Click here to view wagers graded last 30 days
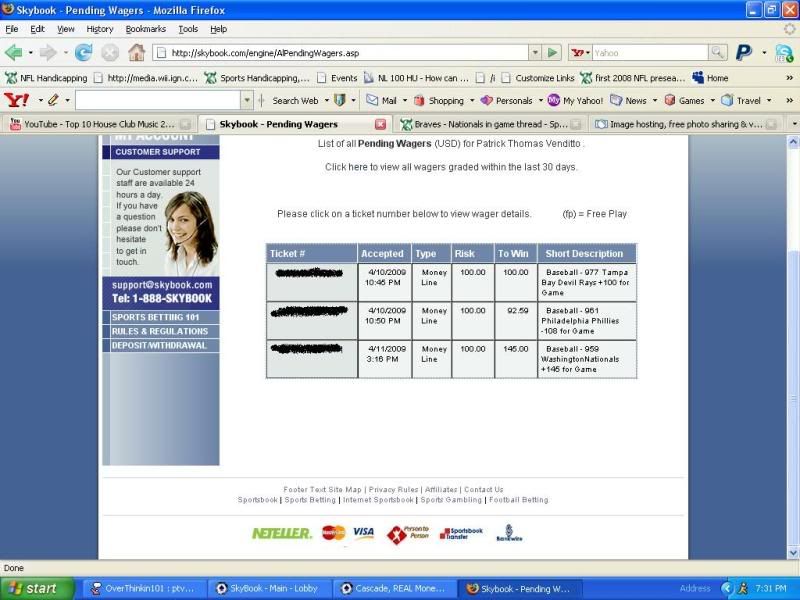Viewport: 800px width, 600px height. point(451,167)
